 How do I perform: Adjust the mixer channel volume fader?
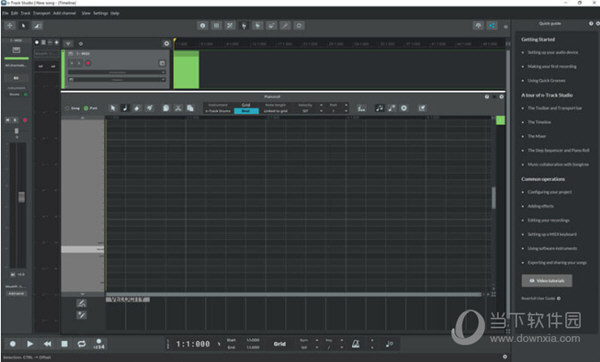(21, 197)
